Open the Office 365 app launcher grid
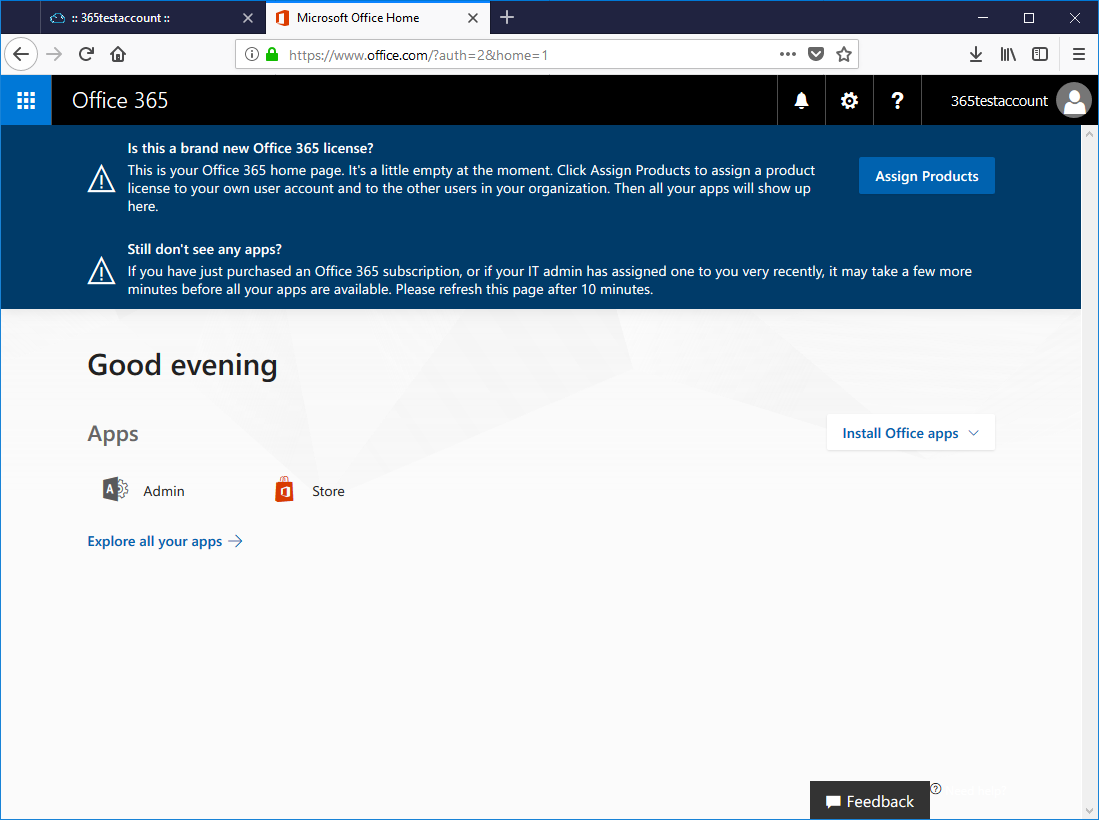The image size is (1099, 820). point(26,100)
